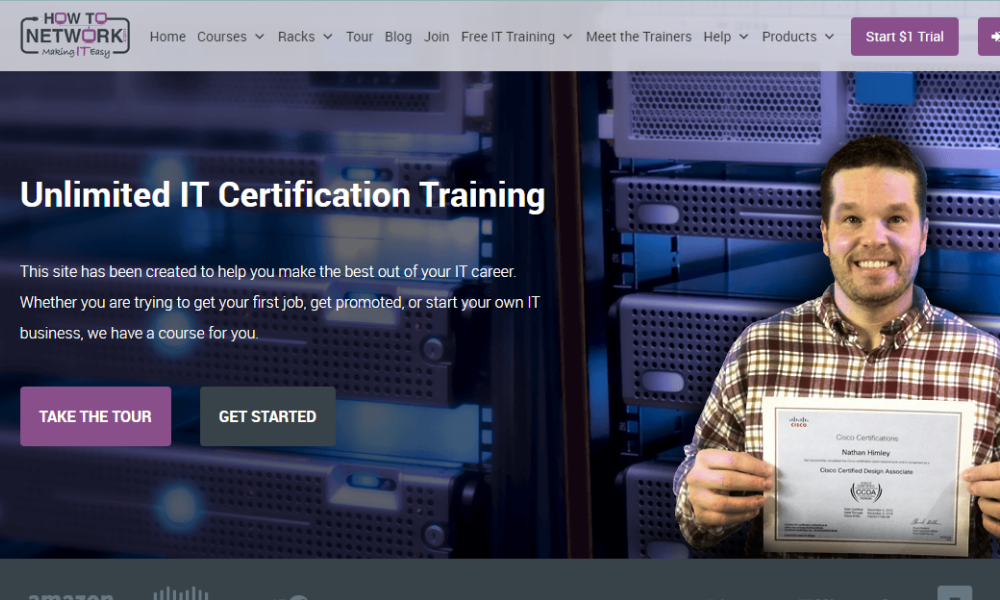Click the How To Network logo
The image size is (1000, 600).
pos(75,35)
